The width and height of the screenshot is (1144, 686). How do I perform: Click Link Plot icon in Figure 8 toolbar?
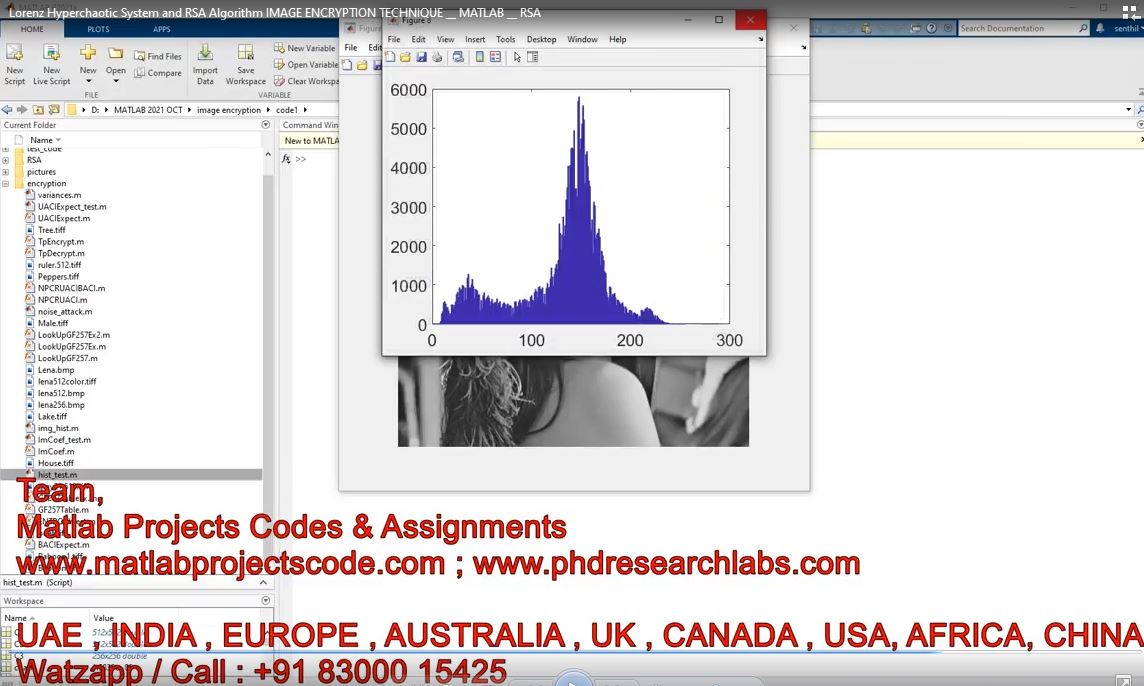tap(458, 57)
